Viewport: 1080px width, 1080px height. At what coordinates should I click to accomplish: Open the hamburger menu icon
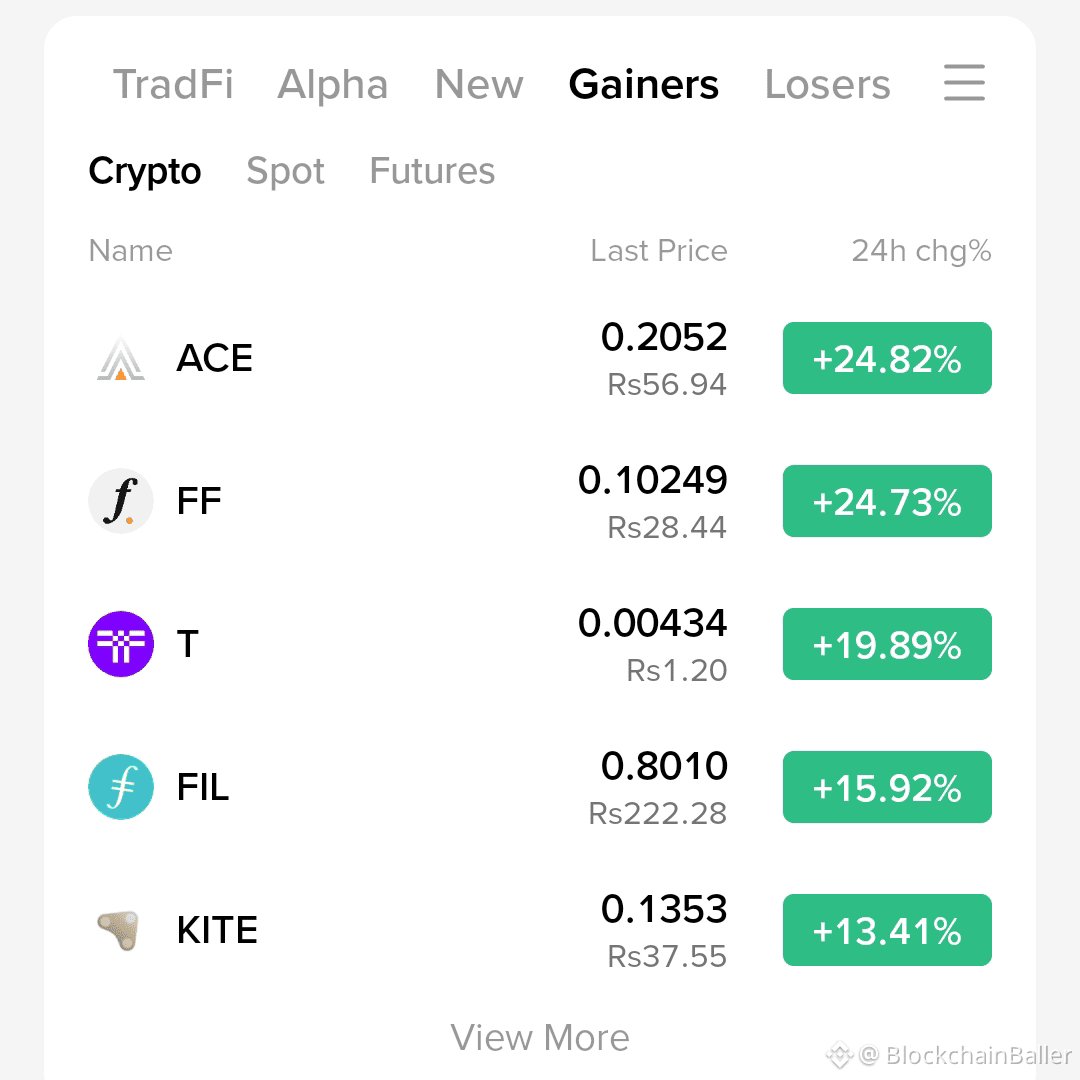point(964,83)
